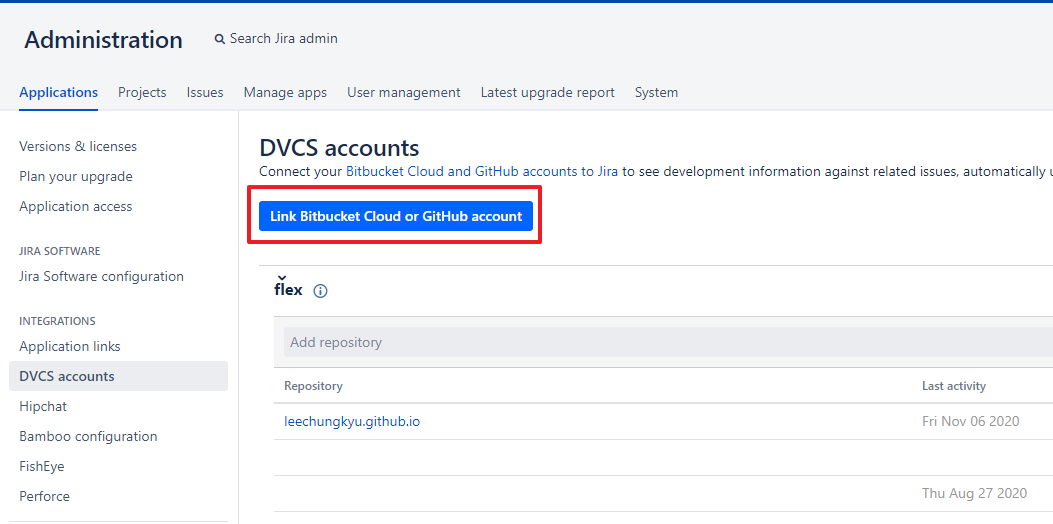The width and height of the screenshot is (1053, 524).
Task: Select the Thu Aug 27 2020 date
Action: 974,493
